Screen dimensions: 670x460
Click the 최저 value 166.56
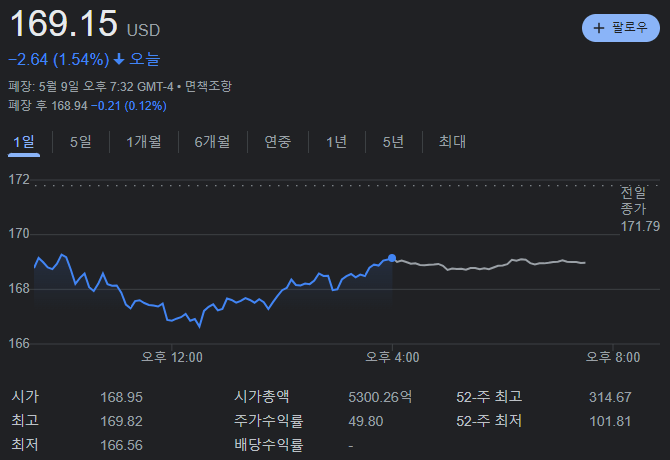tap(121, 445)
